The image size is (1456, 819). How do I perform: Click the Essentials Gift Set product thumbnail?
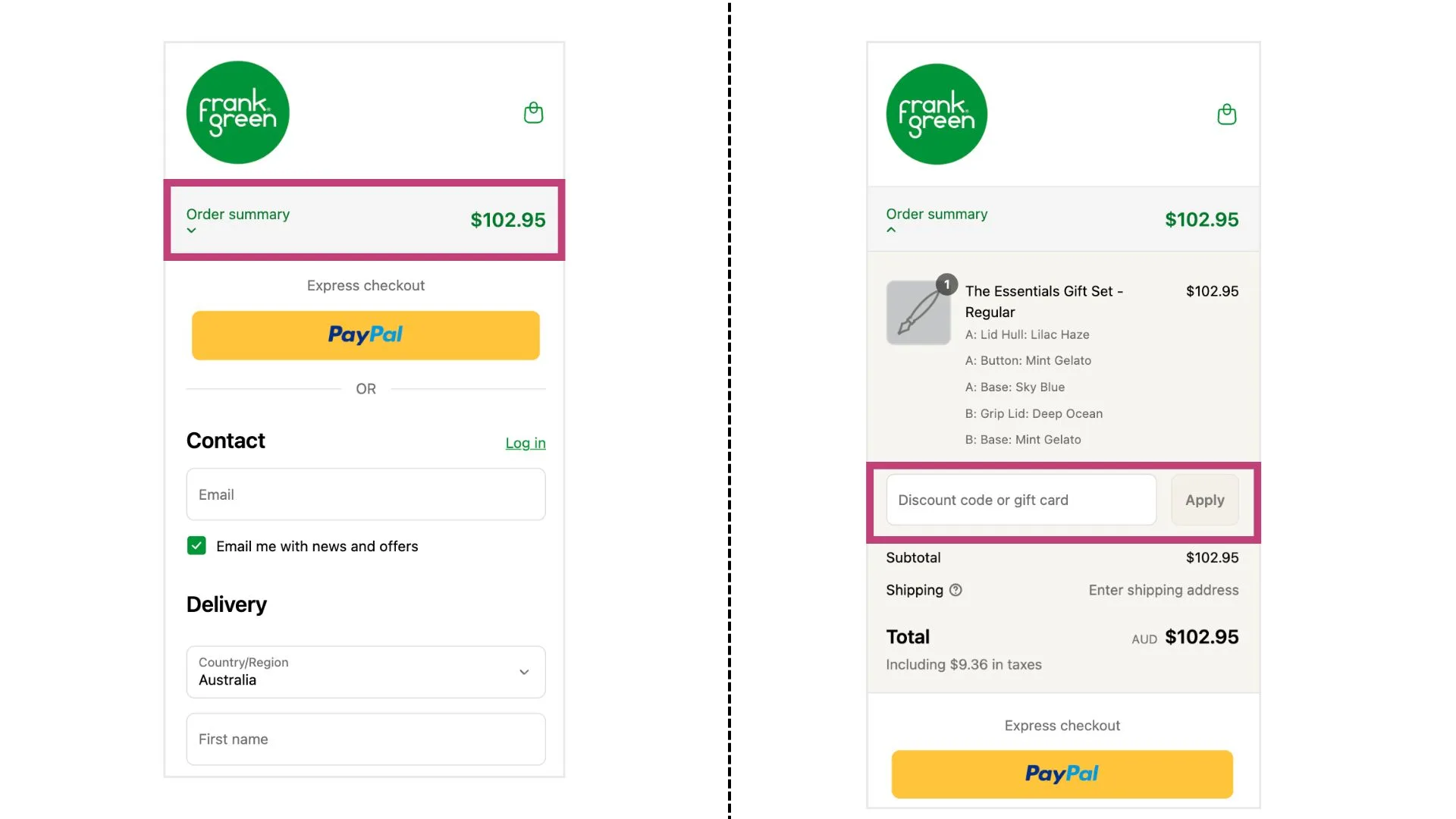click(918, 312)
